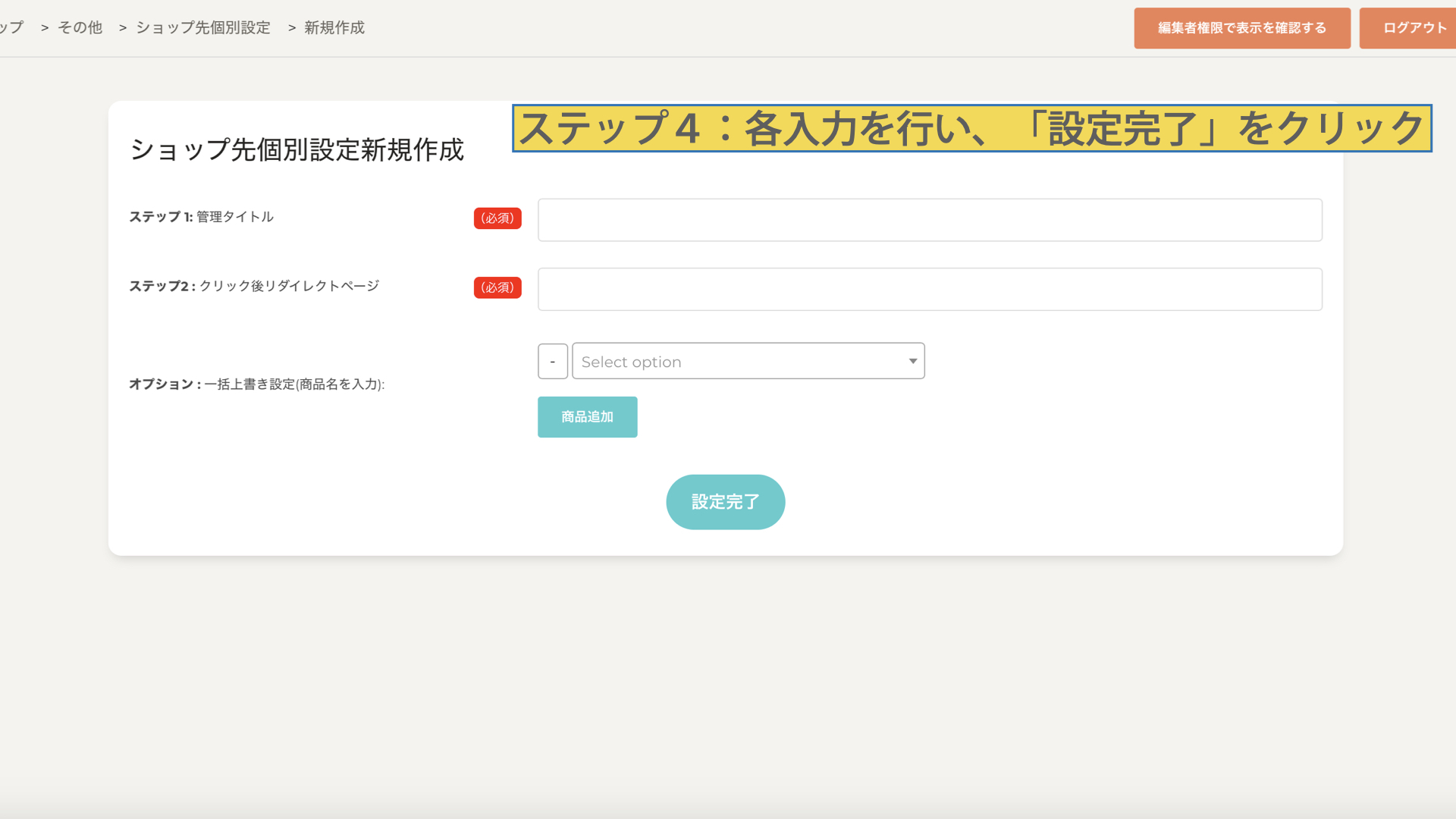Click the 必須 badge beside リダイレクトページ
This screenshot has width=1456, height=819.
click(497, 287)
